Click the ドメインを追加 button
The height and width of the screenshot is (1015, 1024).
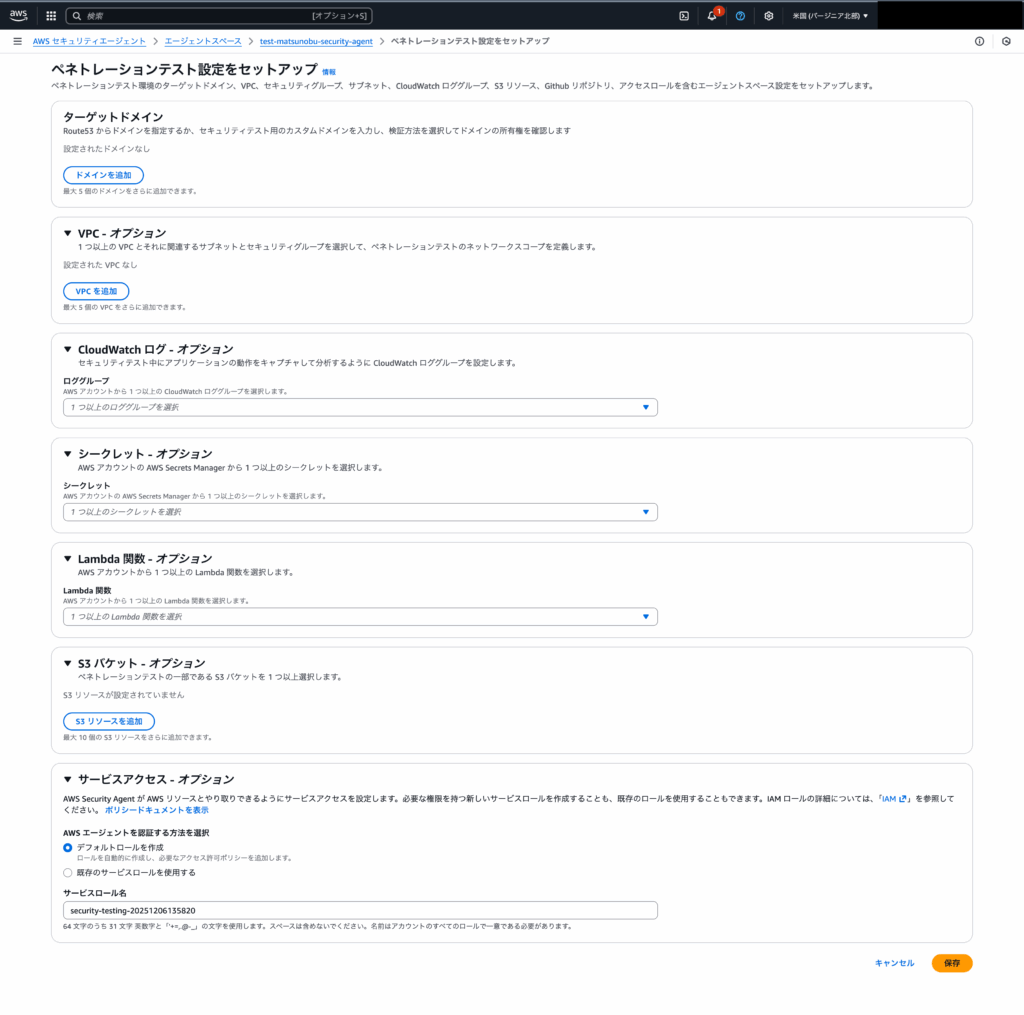point(103,175)
